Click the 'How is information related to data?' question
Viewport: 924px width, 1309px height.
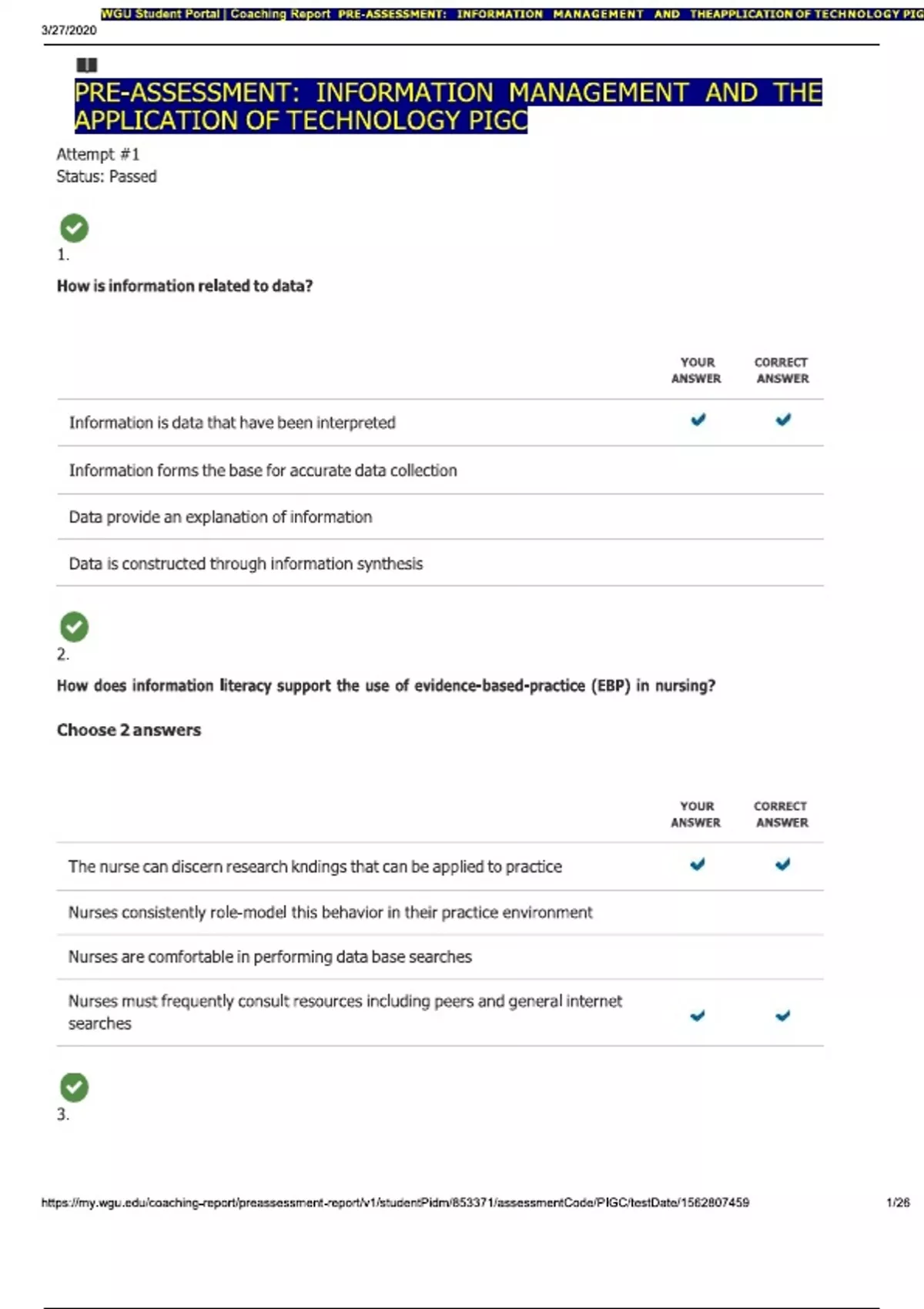click(185, 286)
